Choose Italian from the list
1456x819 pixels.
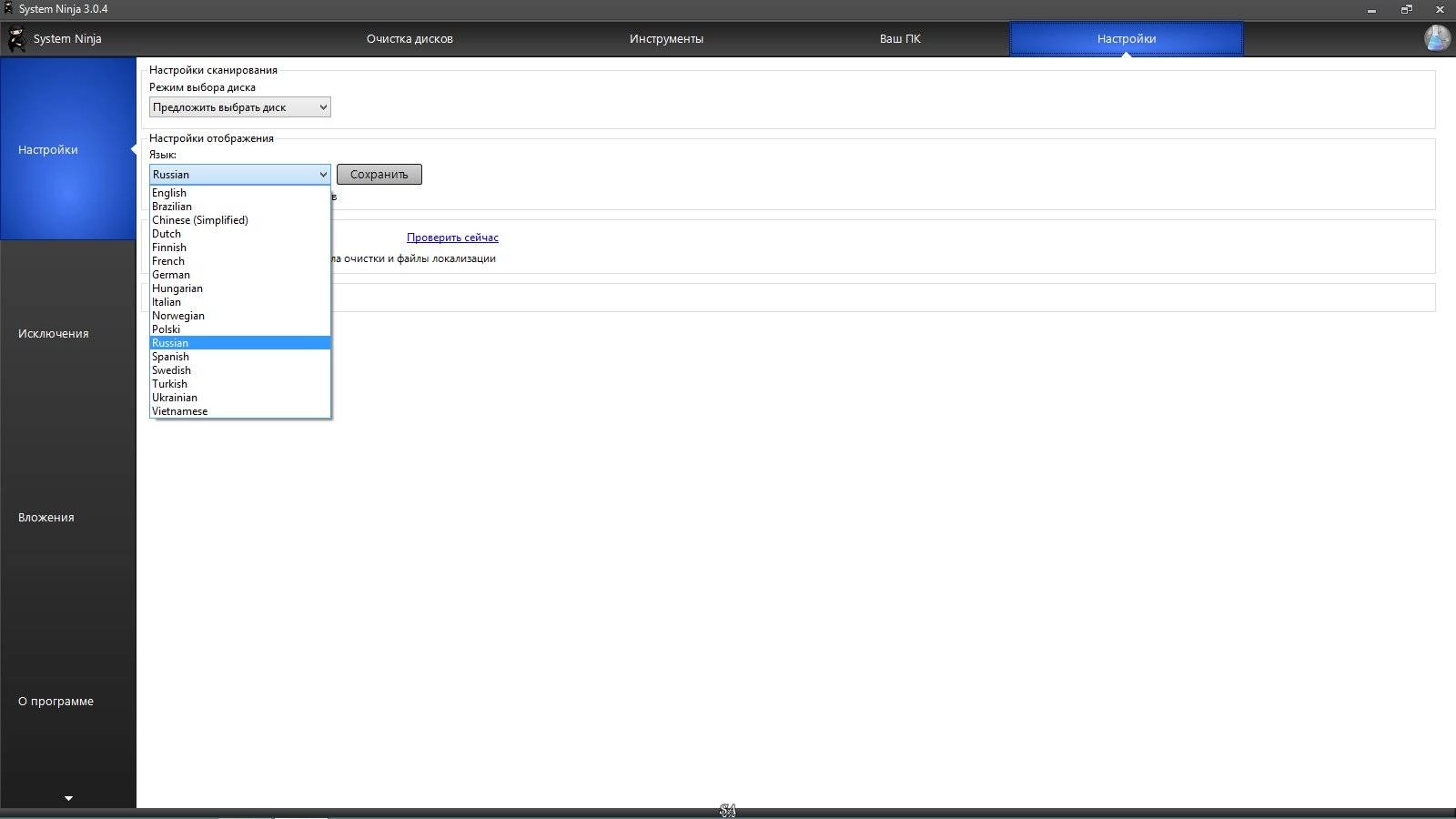(239, 302)
